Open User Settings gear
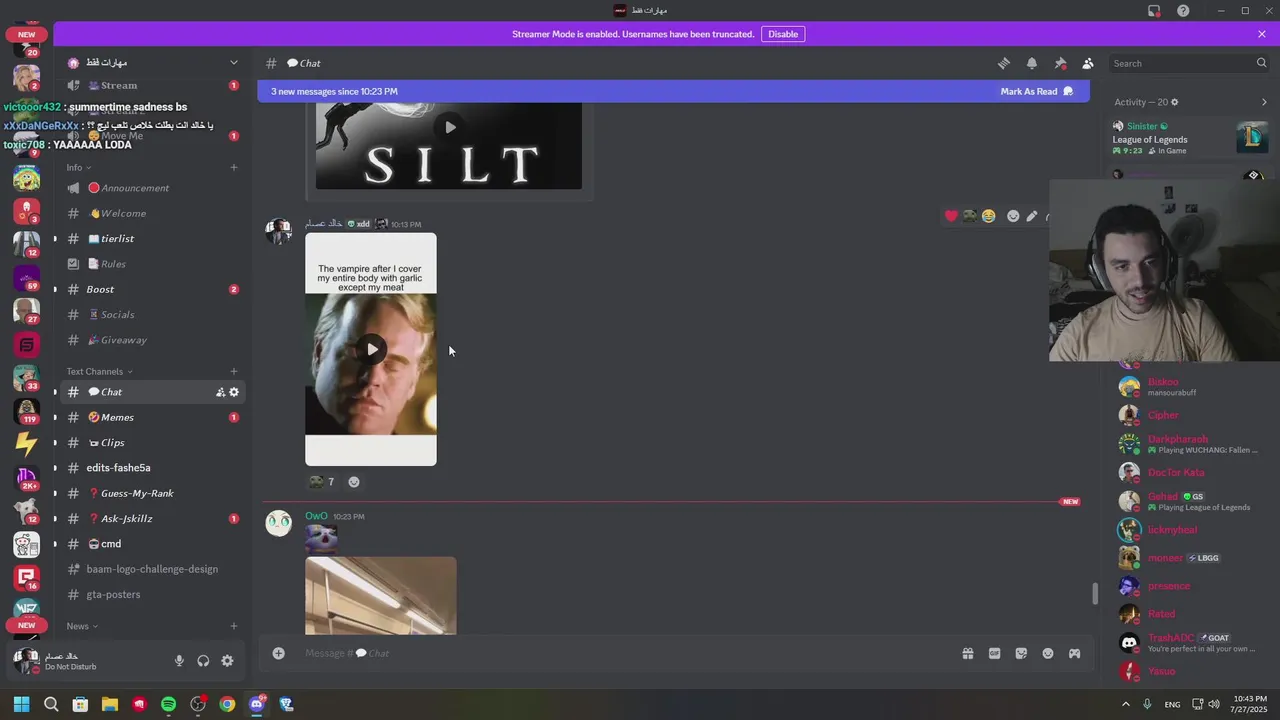The height and width of the screenshot is (720, 1280). tap(227, 661)
